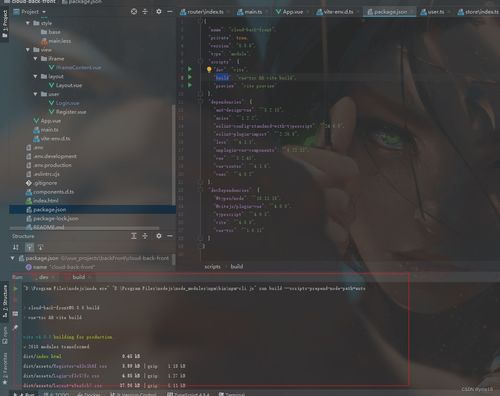Click the layout icon in Run panel sidebar
The image size is (500, 396).
pyautogui.click(x=15, y=314)
